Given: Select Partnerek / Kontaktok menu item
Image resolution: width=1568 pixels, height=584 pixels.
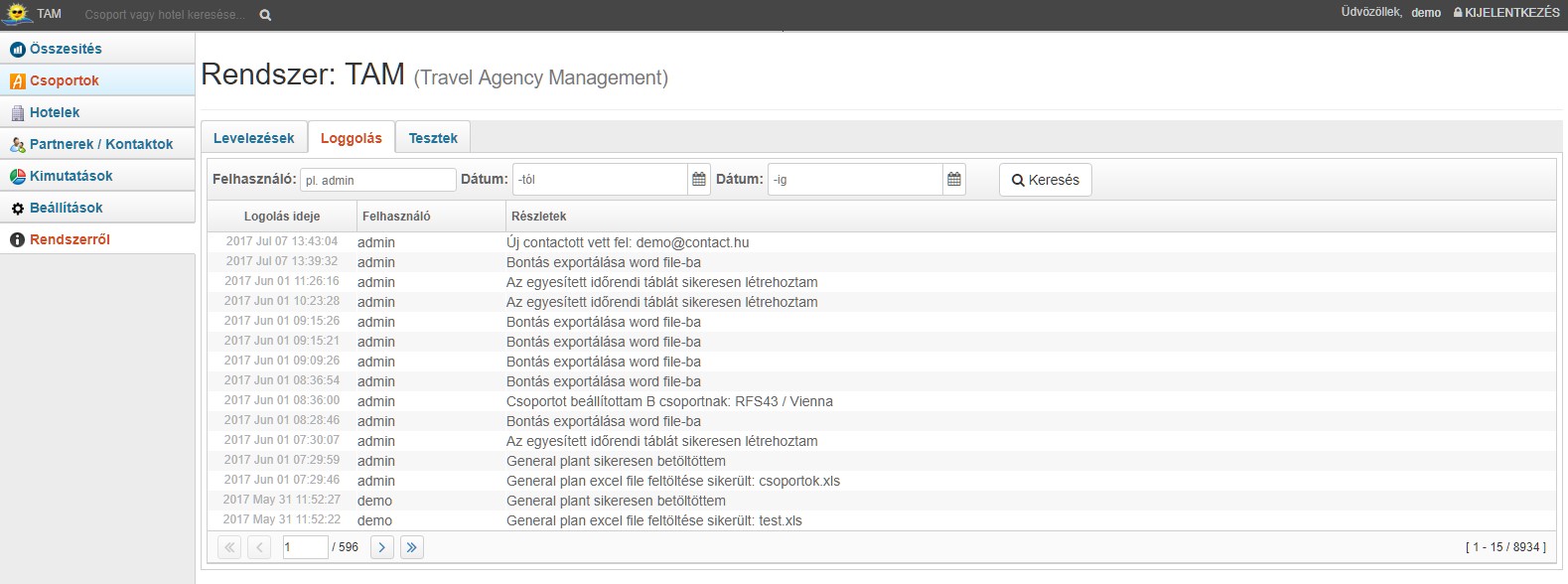Looking at the screenshot, I should click(x=101, y=144).
